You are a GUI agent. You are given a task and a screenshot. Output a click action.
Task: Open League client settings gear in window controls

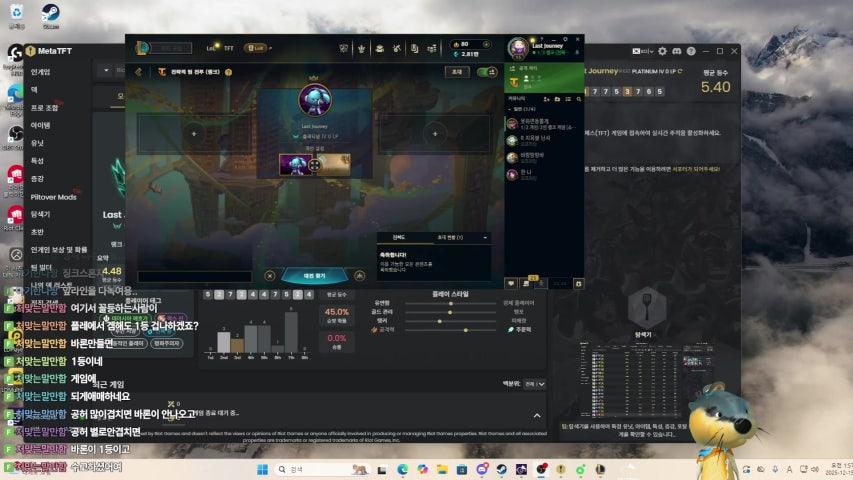[x=565, y=39]
